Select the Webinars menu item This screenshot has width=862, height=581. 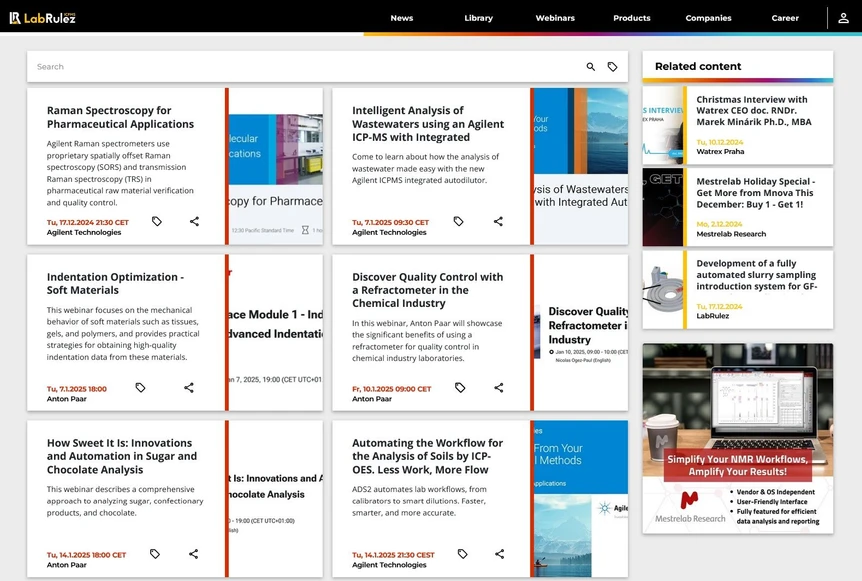555,18
